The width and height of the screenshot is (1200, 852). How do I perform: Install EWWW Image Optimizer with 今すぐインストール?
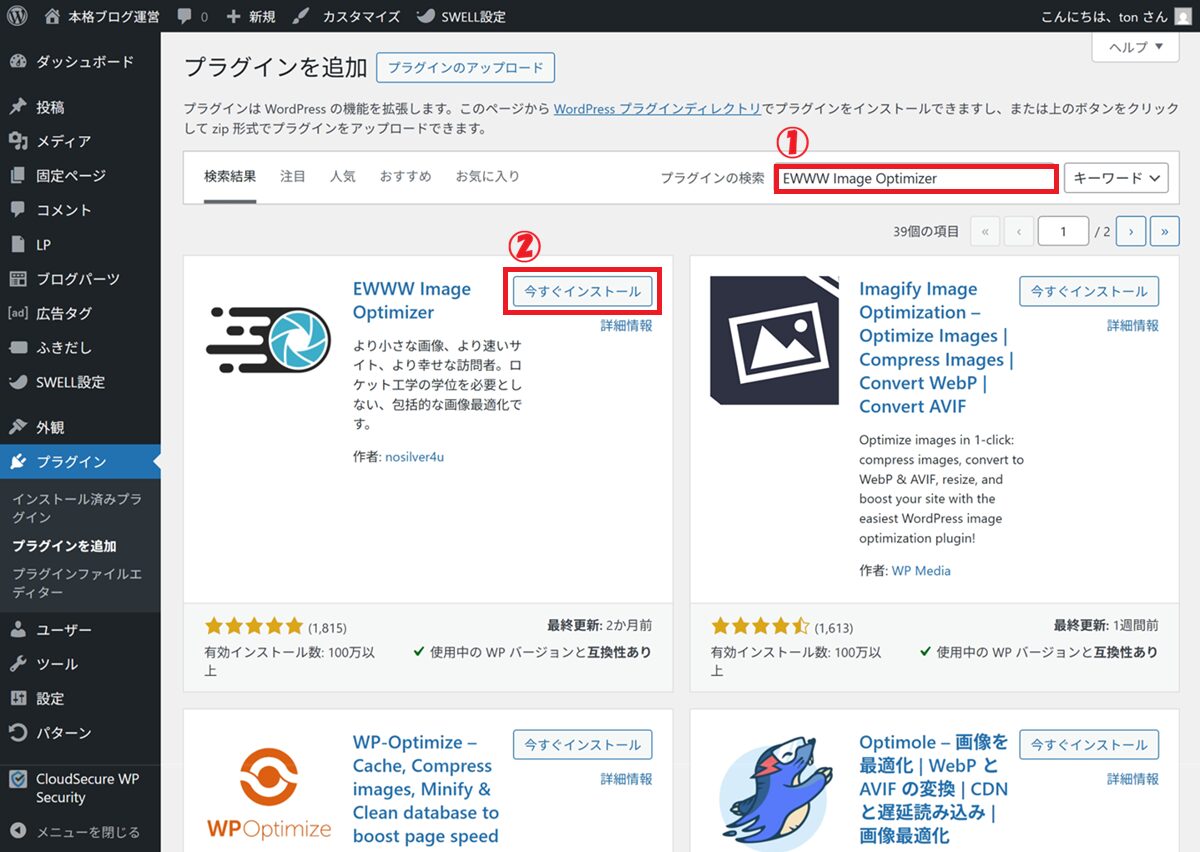coord(583,291)
